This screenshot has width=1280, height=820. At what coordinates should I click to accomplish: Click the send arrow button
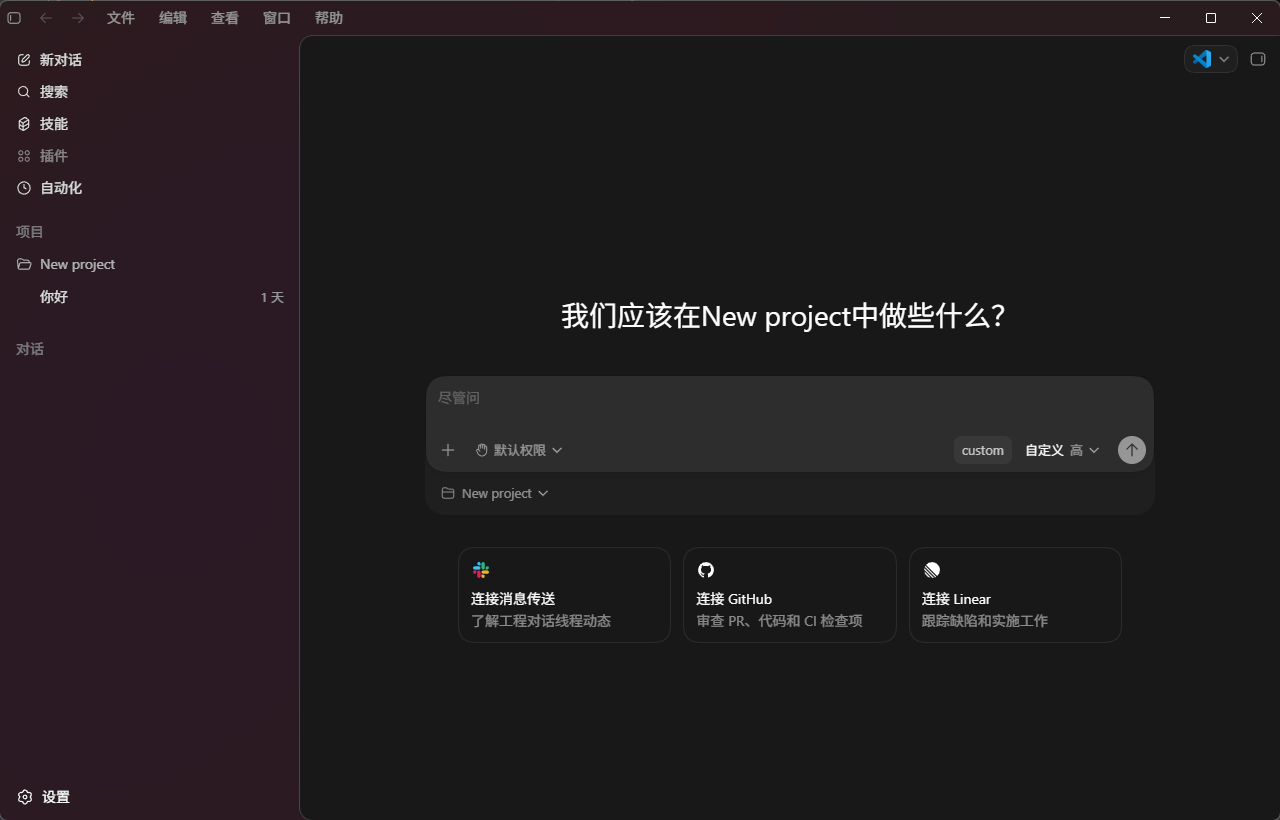click(1132, 450)
